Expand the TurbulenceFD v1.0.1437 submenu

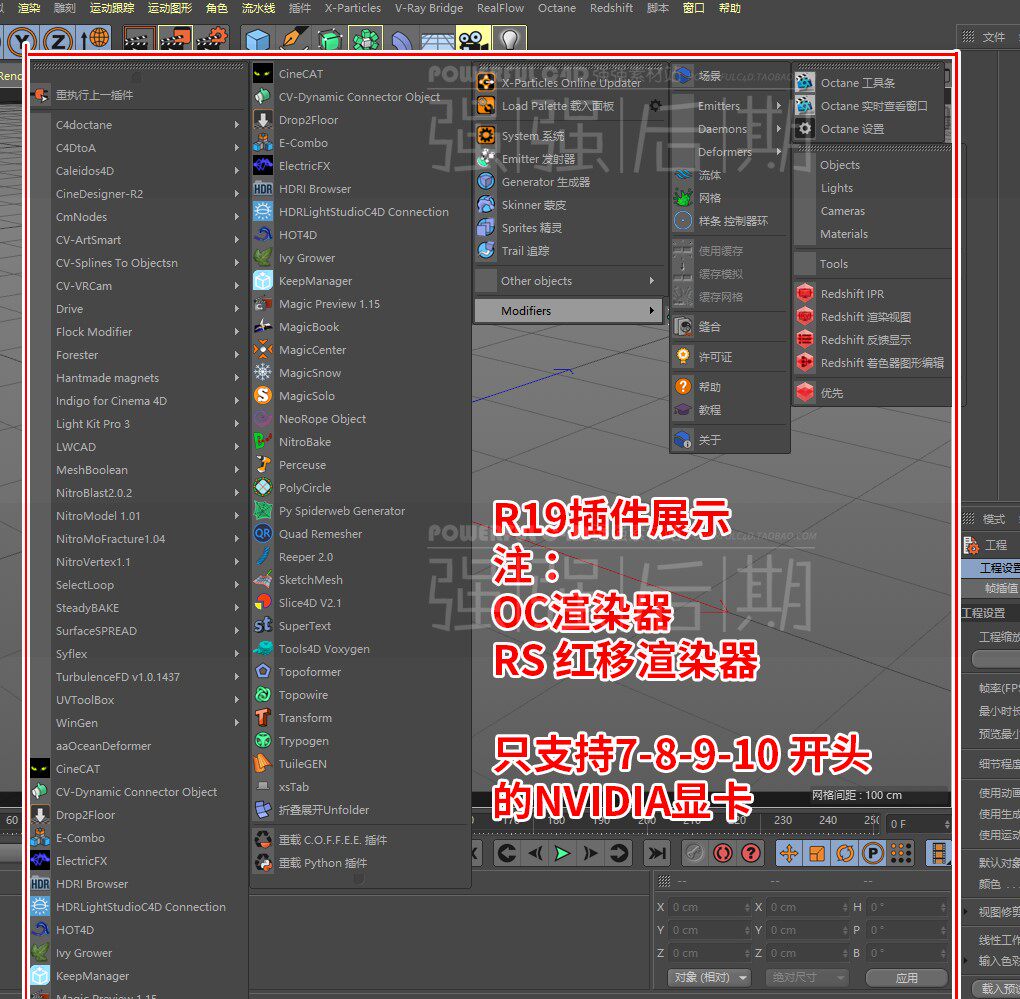coord(148,677)
